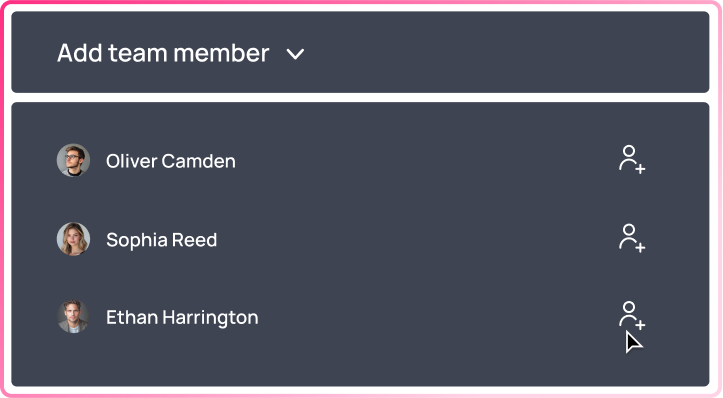Select the Oliver Camden name label

171,161
